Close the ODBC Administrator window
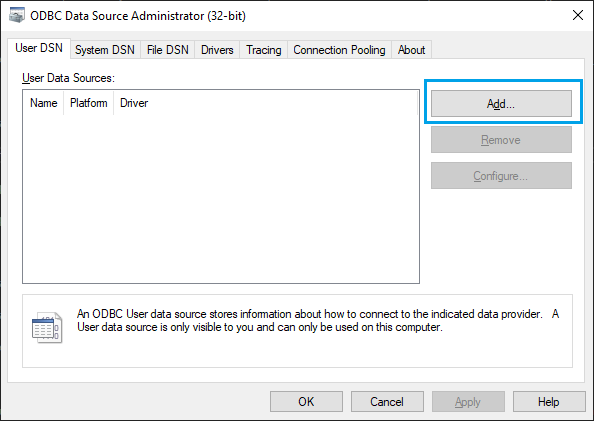Viewport: 597px width, 421px height. 578,16
